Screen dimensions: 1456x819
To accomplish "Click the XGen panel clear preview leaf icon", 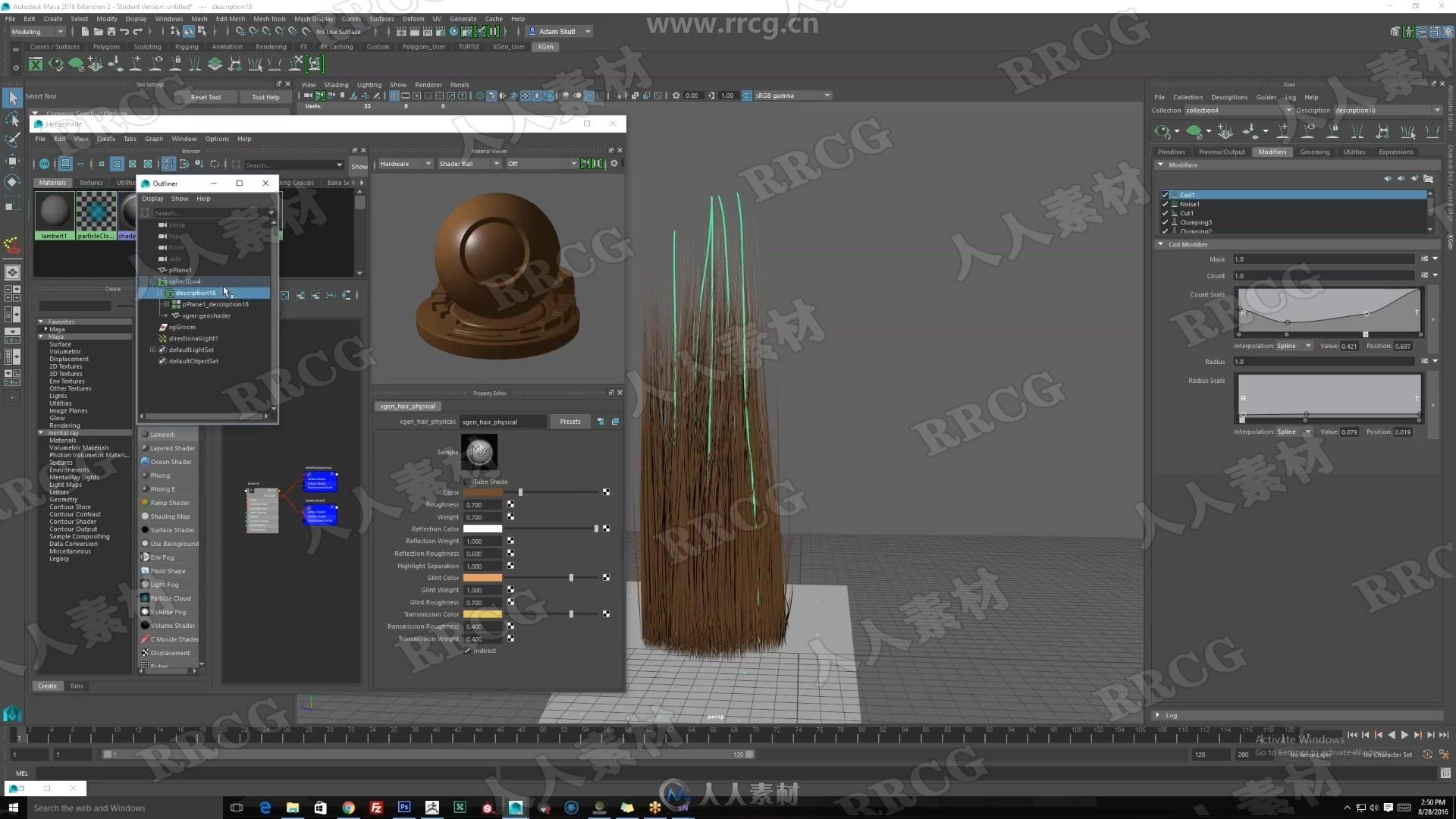I will (1194, 132).
